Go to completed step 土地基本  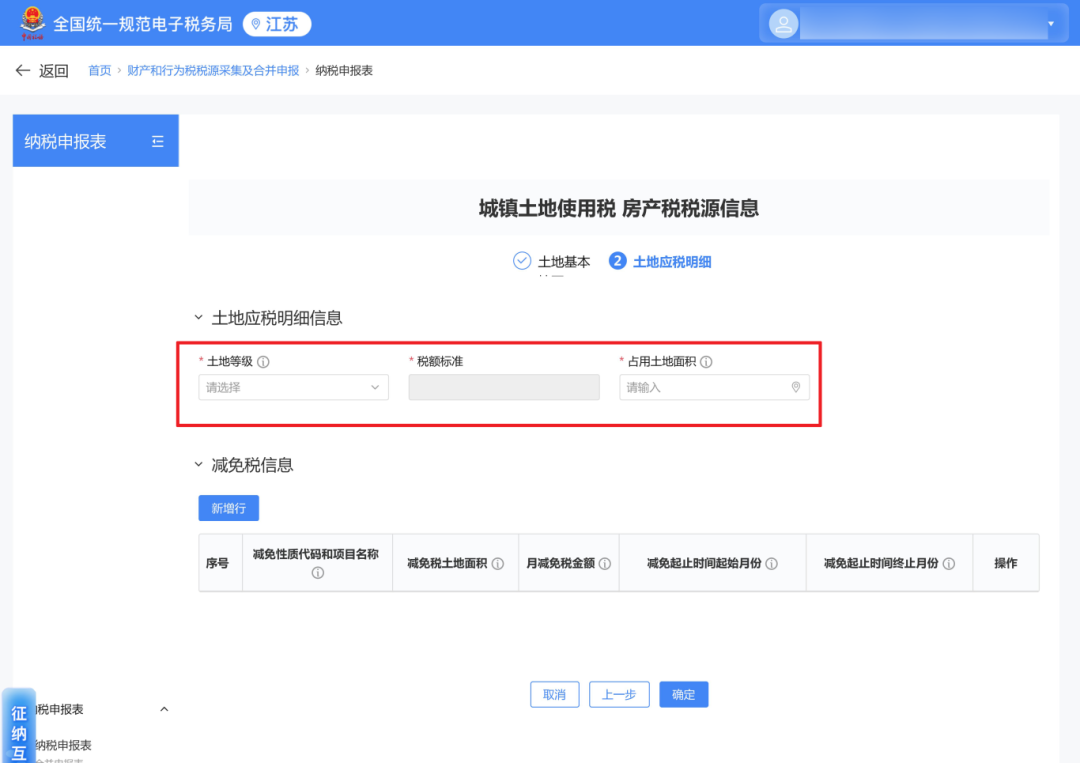tap(564, 262)
